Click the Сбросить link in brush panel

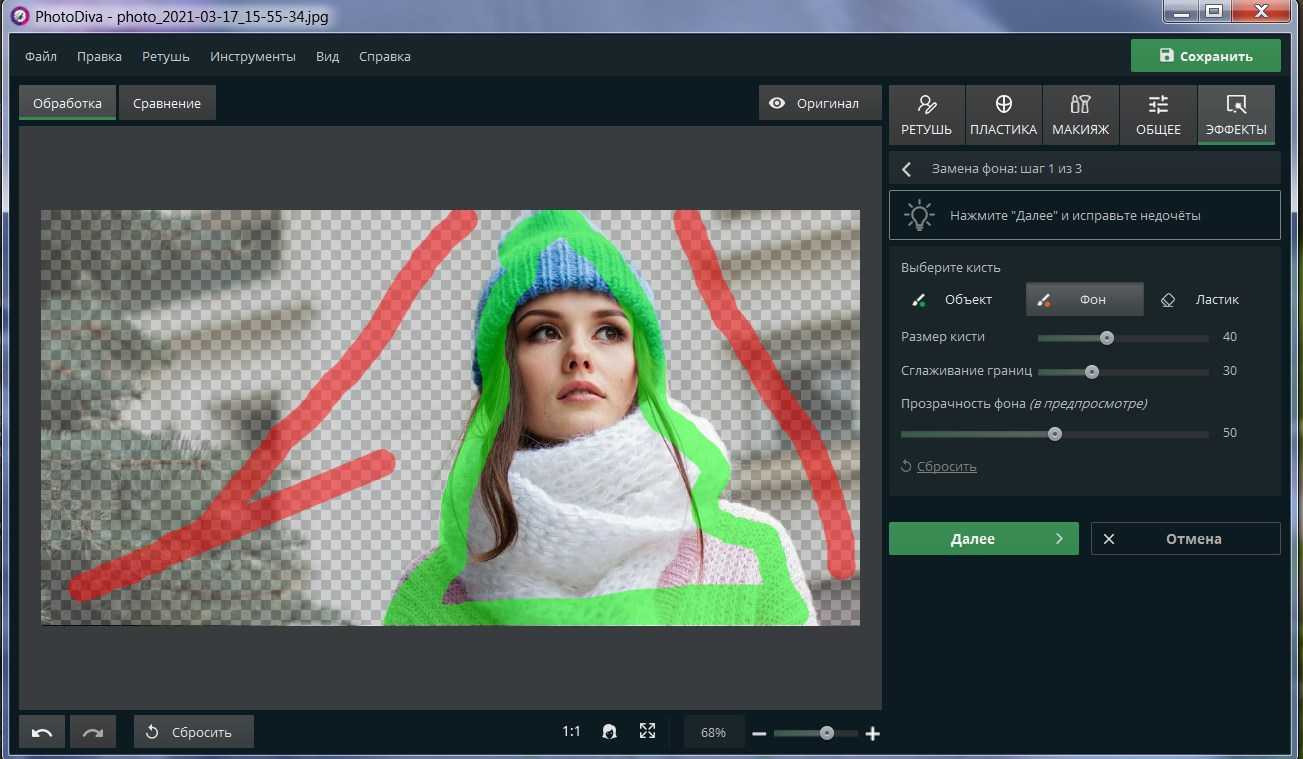pos(946,466)
